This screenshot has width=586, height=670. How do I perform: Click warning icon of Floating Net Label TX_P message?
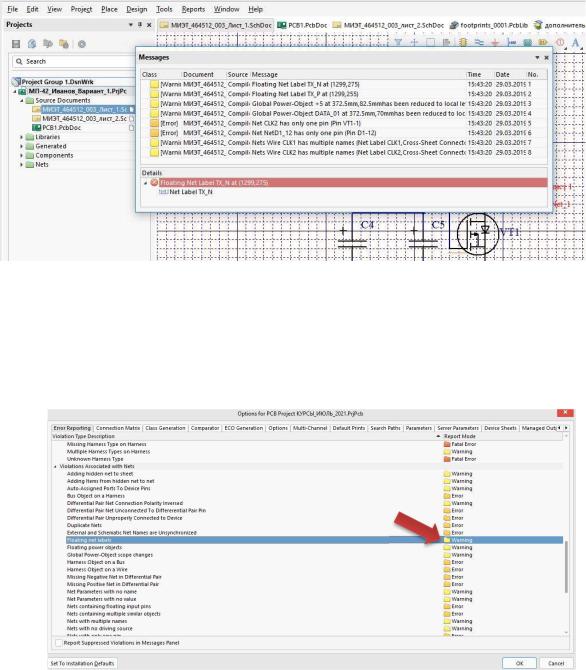pyautogui.click(x=154, y=94)
